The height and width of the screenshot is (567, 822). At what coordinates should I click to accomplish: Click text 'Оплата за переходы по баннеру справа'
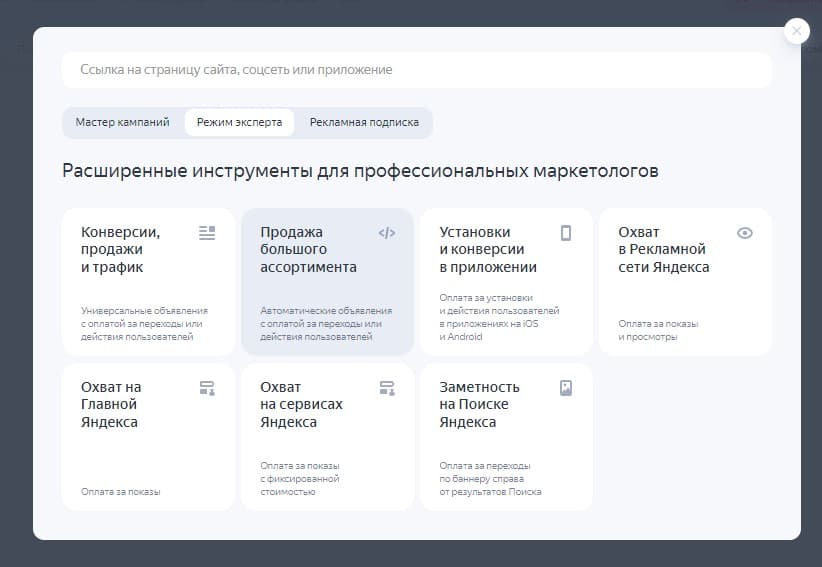click(490, 478)
